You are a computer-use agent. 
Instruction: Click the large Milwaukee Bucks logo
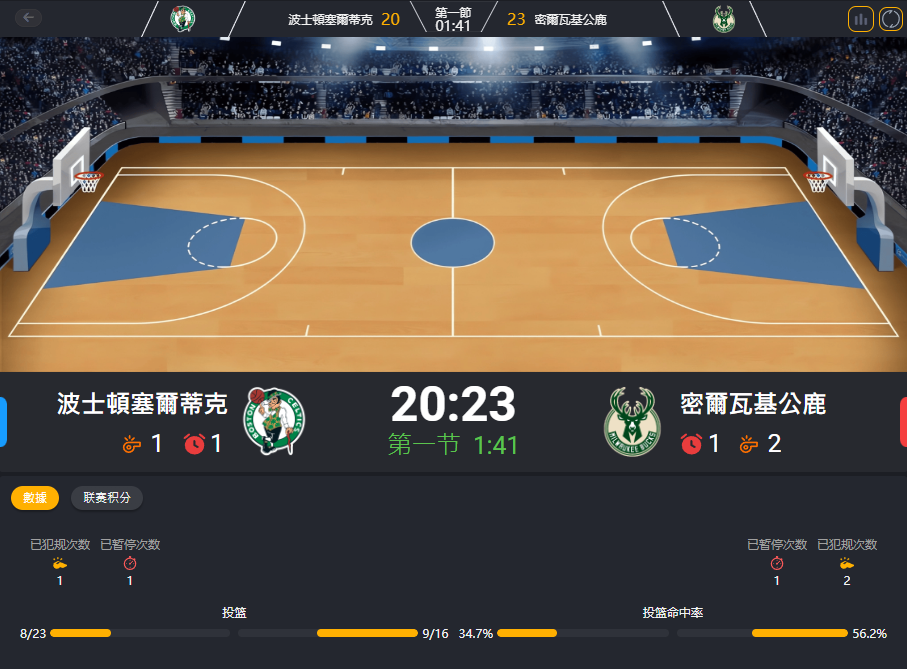click(632, 422)
